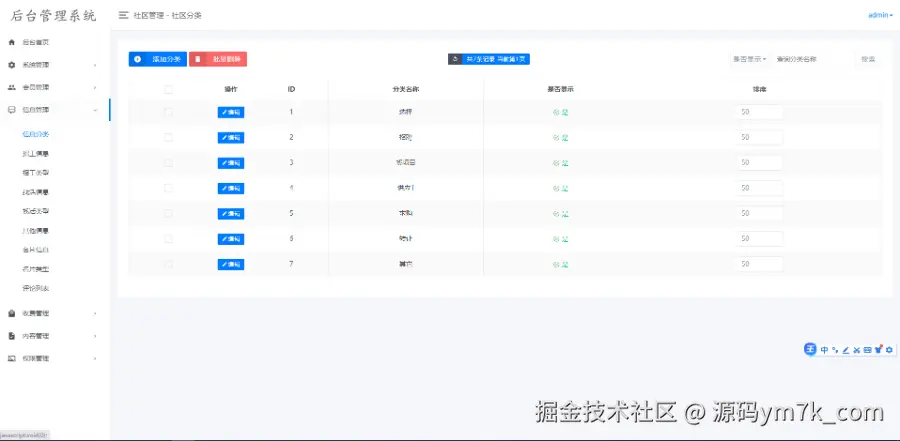Click the 搜索 search button
The height and width of the screenshot is (441, 900).
pos(868,59)
